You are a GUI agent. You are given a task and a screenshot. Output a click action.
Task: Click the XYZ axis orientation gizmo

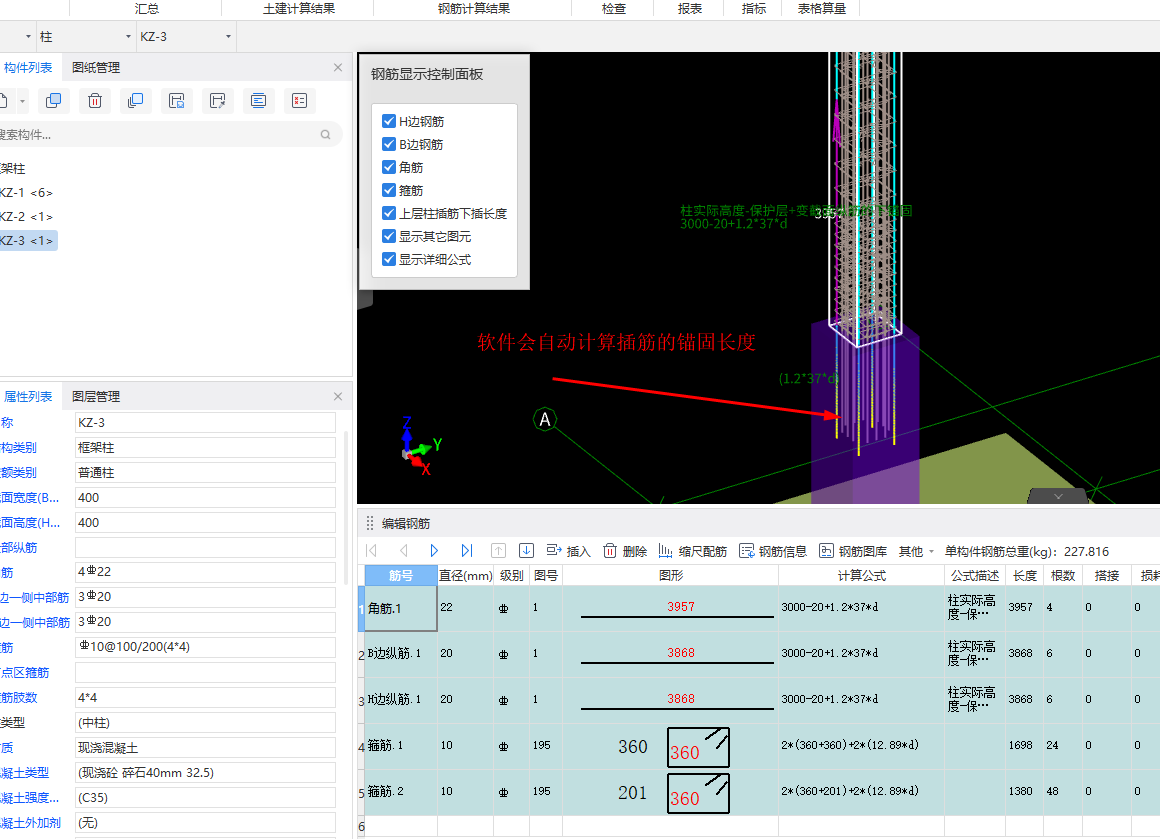pos(420,447)
